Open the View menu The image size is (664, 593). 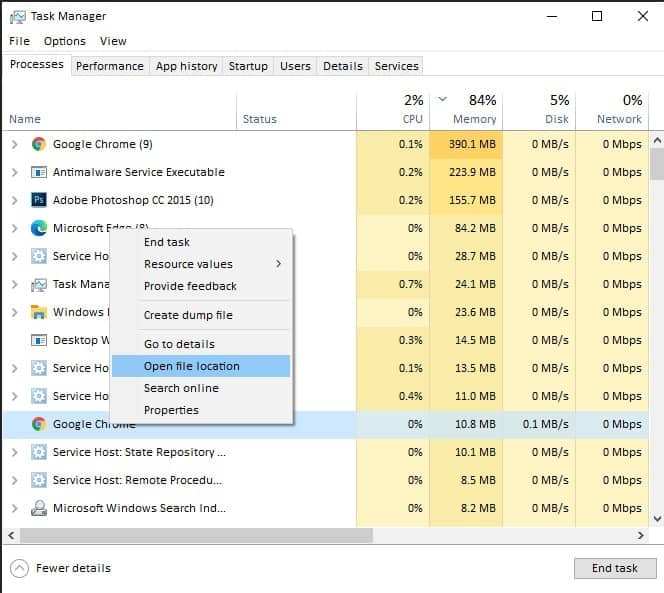point(113,41)
